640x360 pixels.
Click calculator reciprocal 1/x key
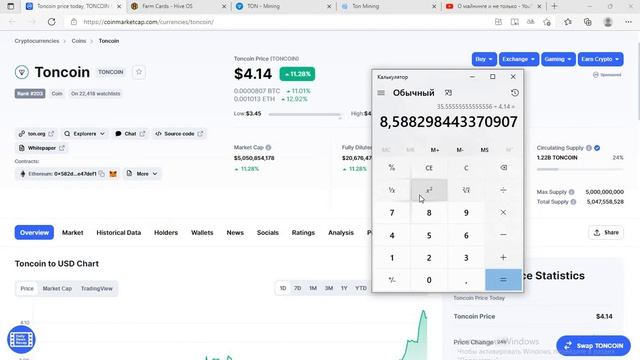pyautogui.click(x=392, y=190)
